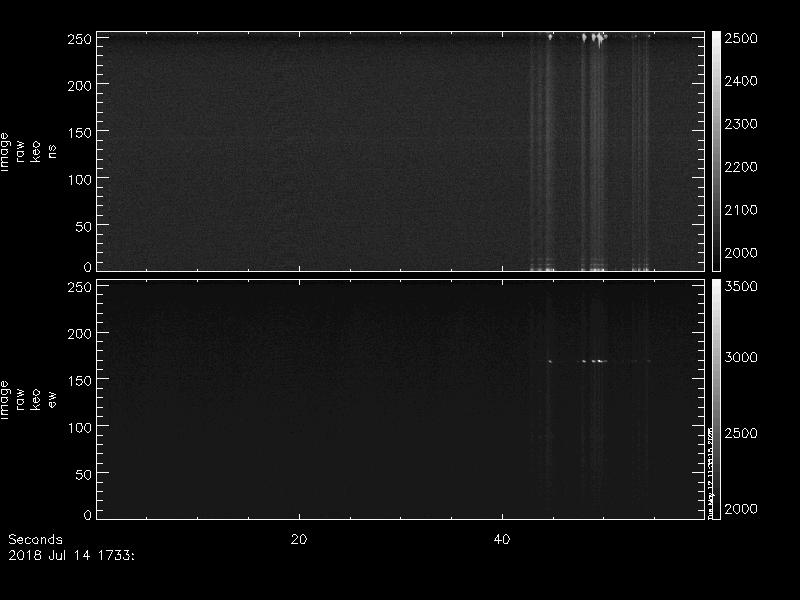Click '250' on the ns keogram y-axis
The image size is (800, 600).
pos(80,39)
